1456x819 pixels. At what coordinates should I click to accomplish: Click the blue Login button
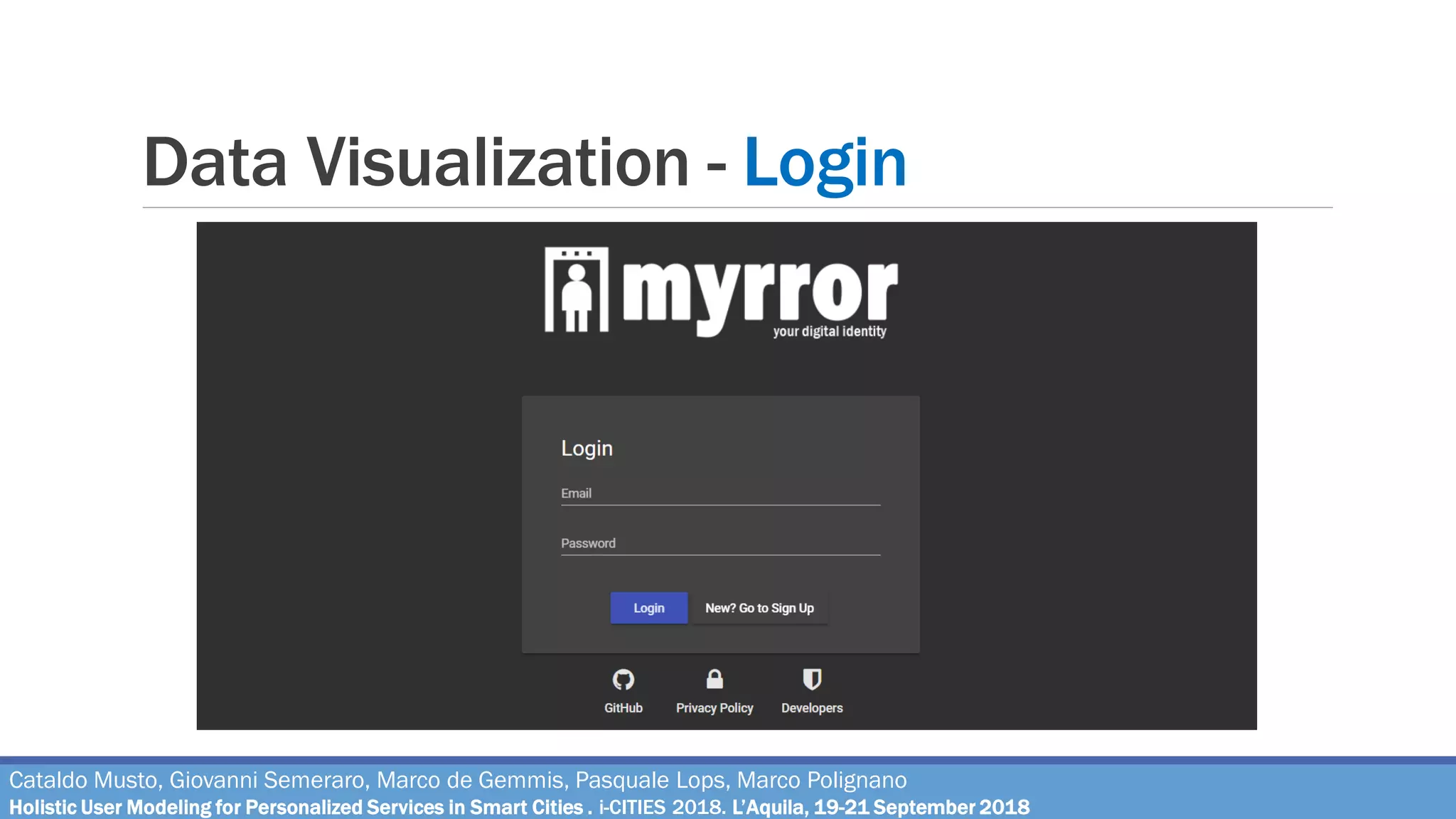coord(649,608)
